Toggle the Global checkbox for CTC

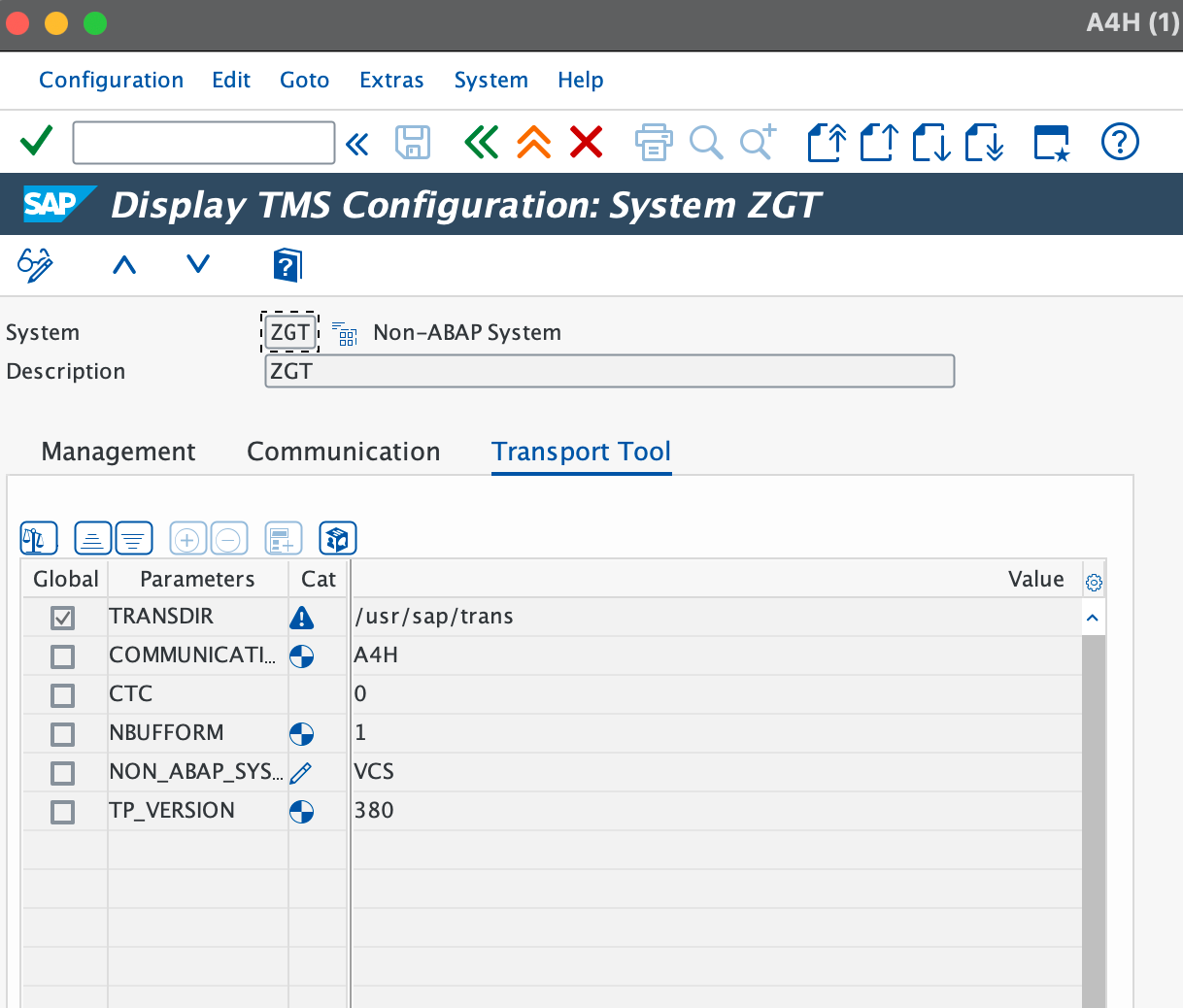pos(63,695)
